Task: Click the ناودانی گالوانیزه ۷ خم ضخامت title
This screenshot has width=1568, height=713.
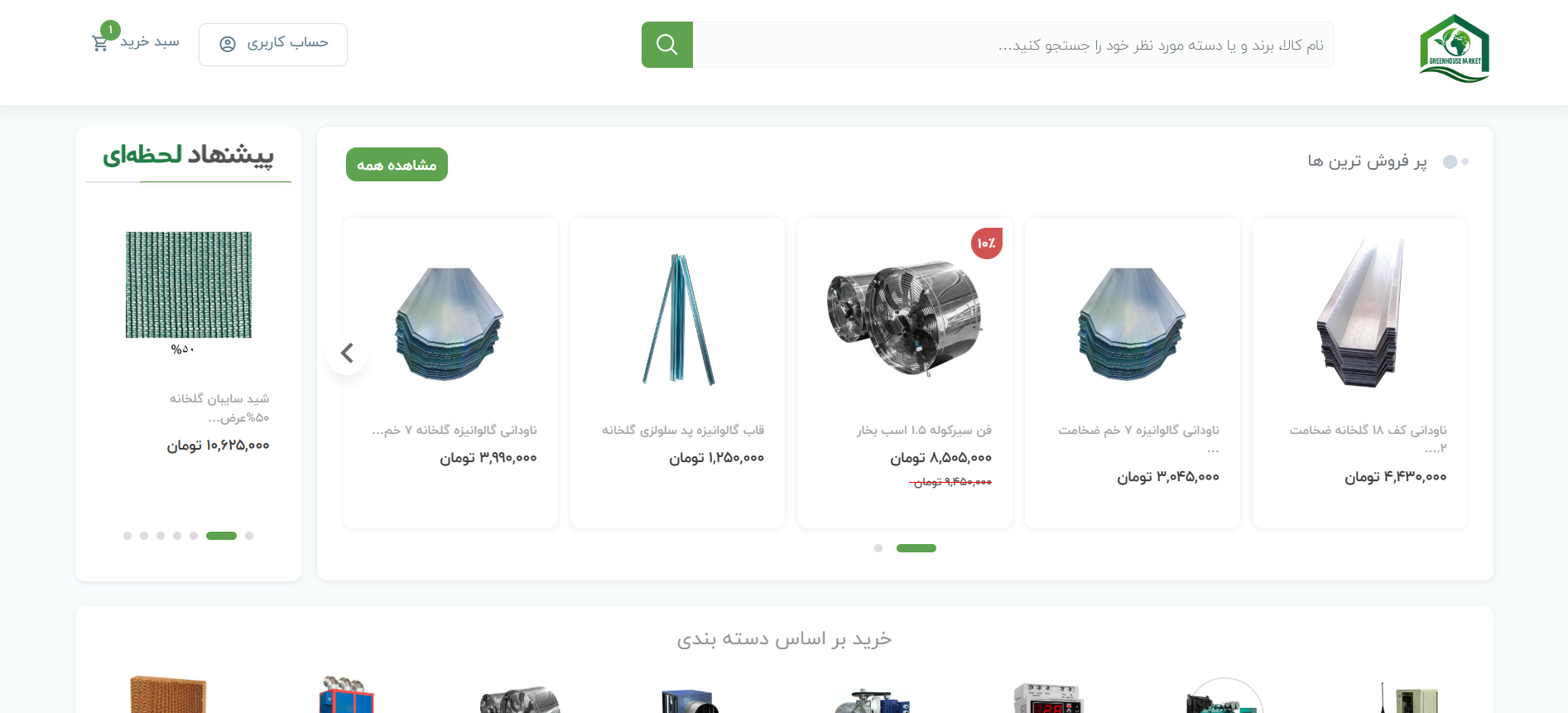Action: click(x=1138, y=439)
